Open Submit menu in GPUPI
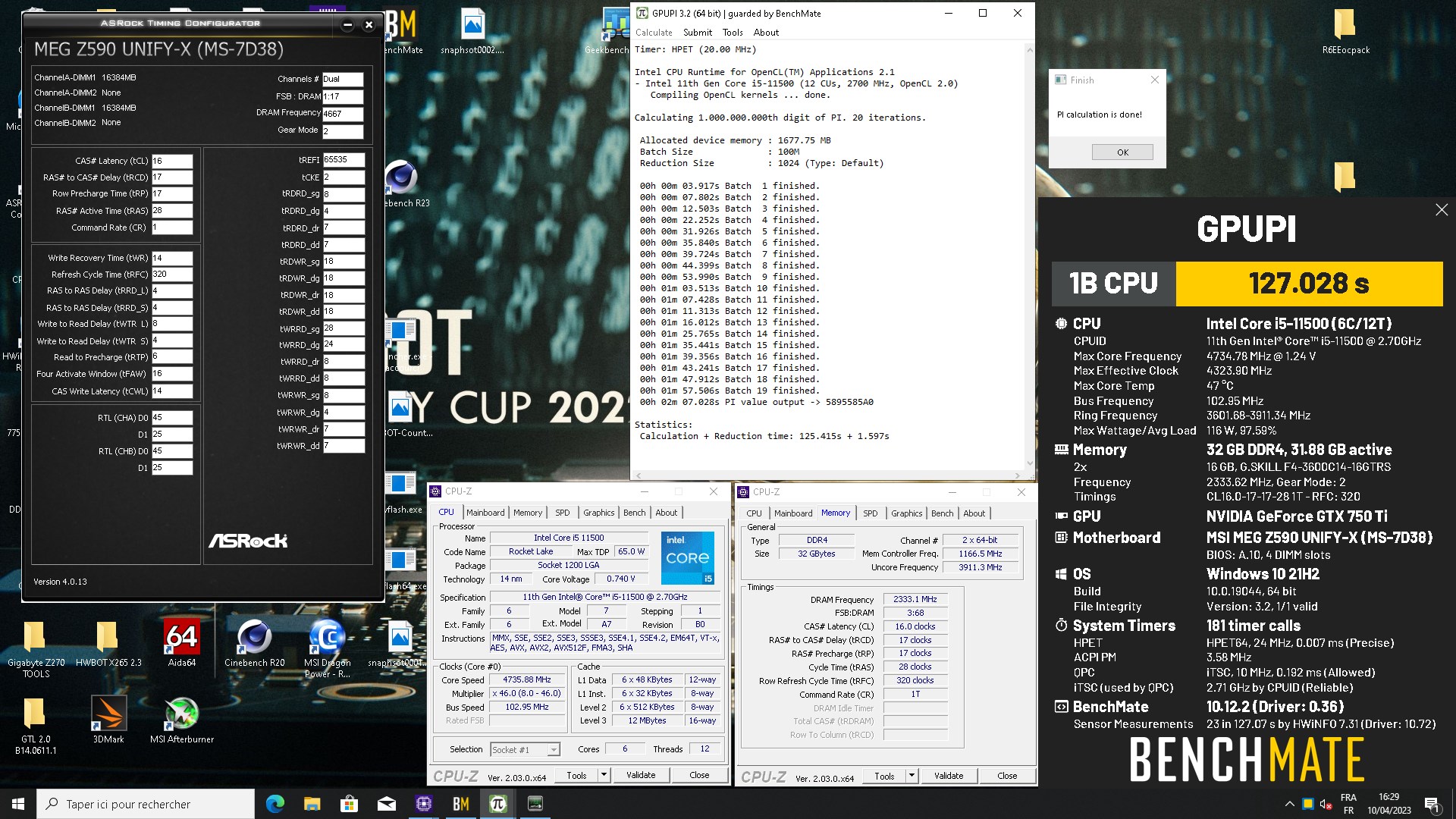The image size is (1456, 819). (x=697, y=33)
